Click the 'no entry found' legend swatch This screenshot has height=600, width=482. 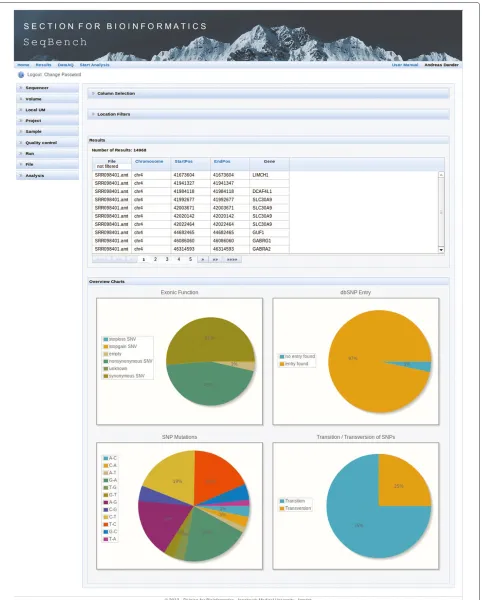point(282,356)
